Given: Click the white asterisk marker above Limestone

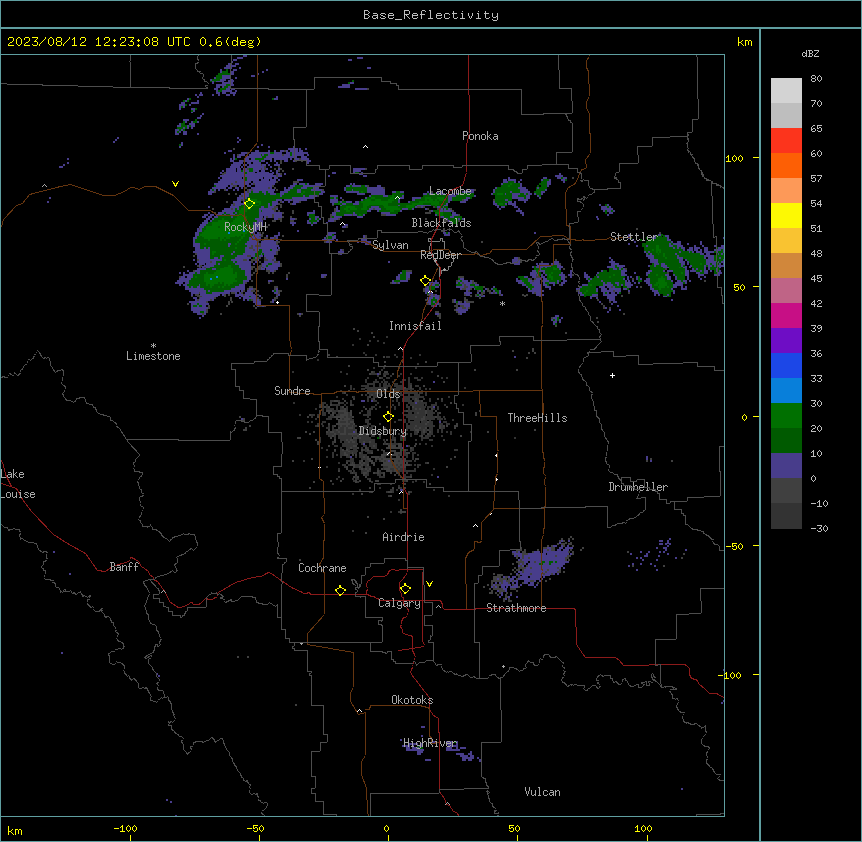Looking at the screenshot, I should click(153, 346).
